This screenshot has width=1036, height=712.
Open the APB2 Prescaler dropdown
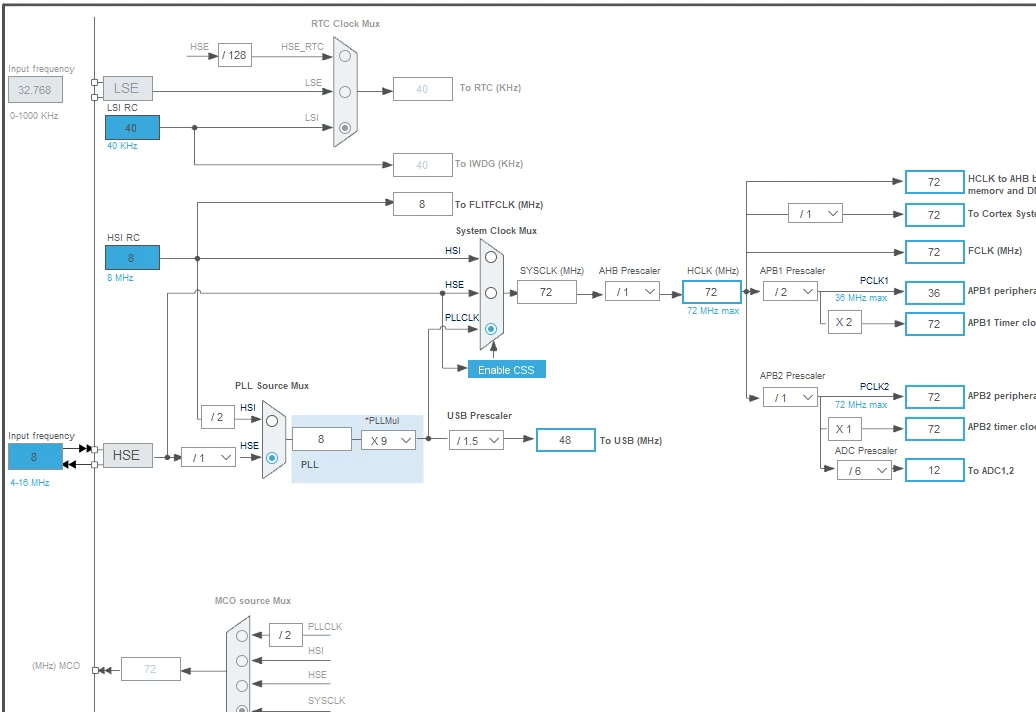[x=790, y=398]
